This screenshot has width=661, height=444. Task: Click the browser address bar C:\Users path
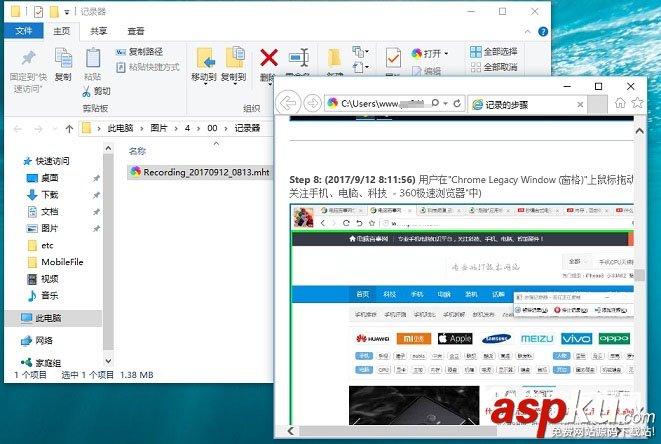(382, 103)
